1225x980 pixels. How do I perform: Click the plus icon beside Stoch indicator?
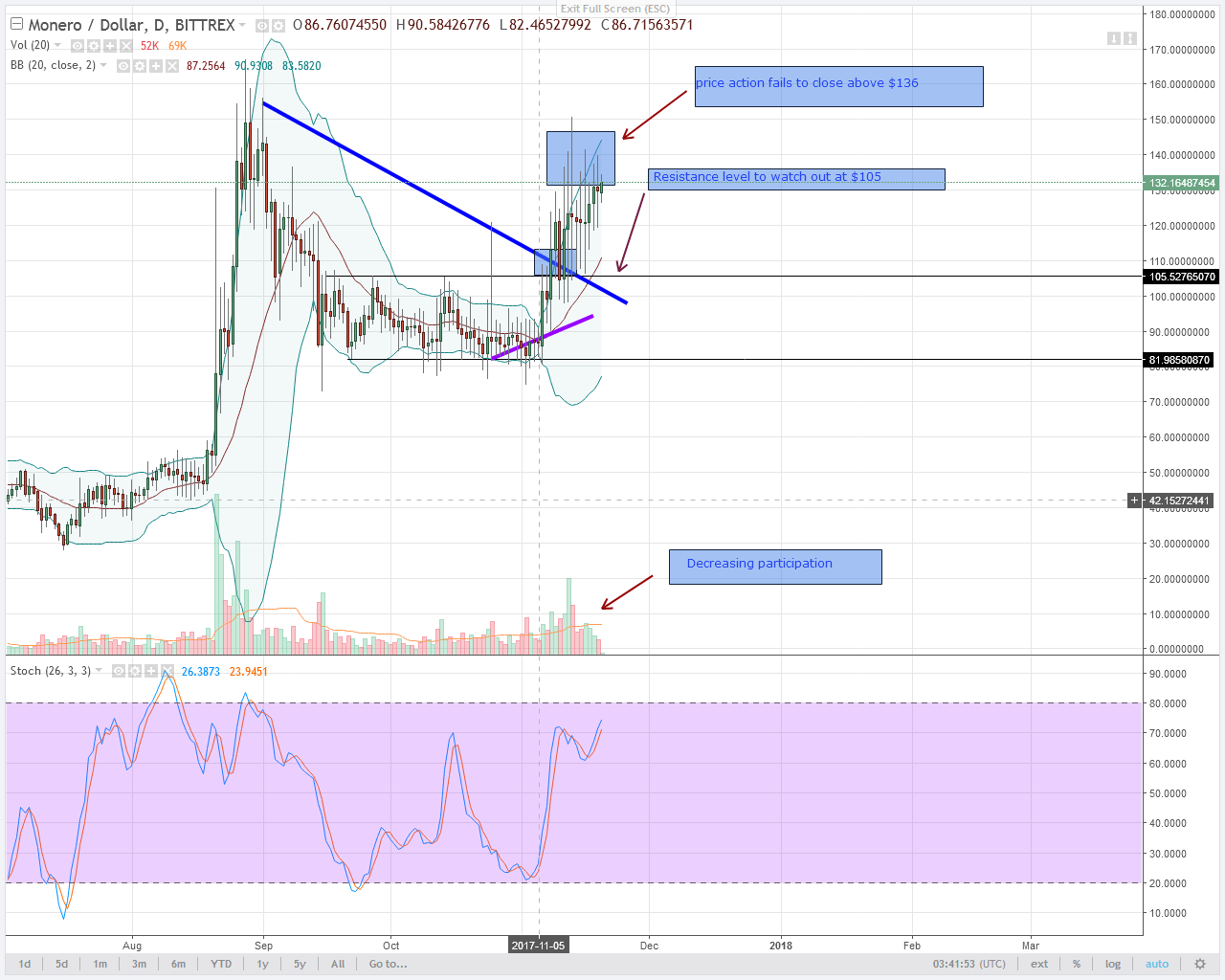[151, 671]
